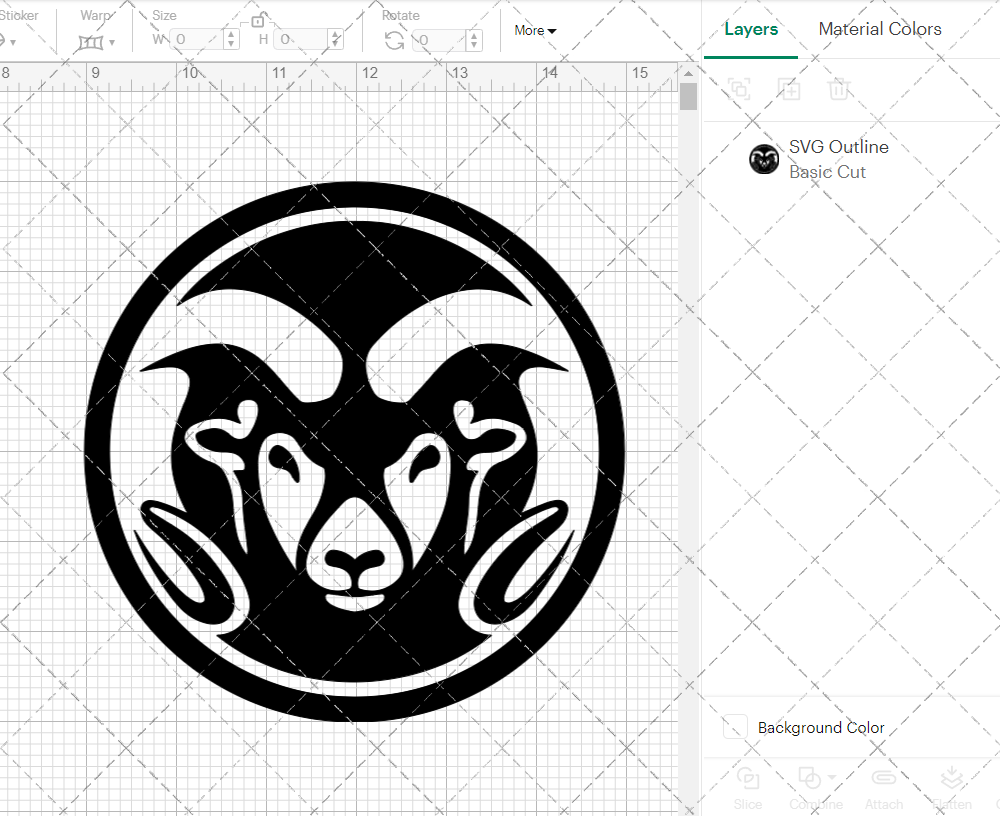
Task: Click the Rotate angle input field
Action: click(x=440, y=40)
